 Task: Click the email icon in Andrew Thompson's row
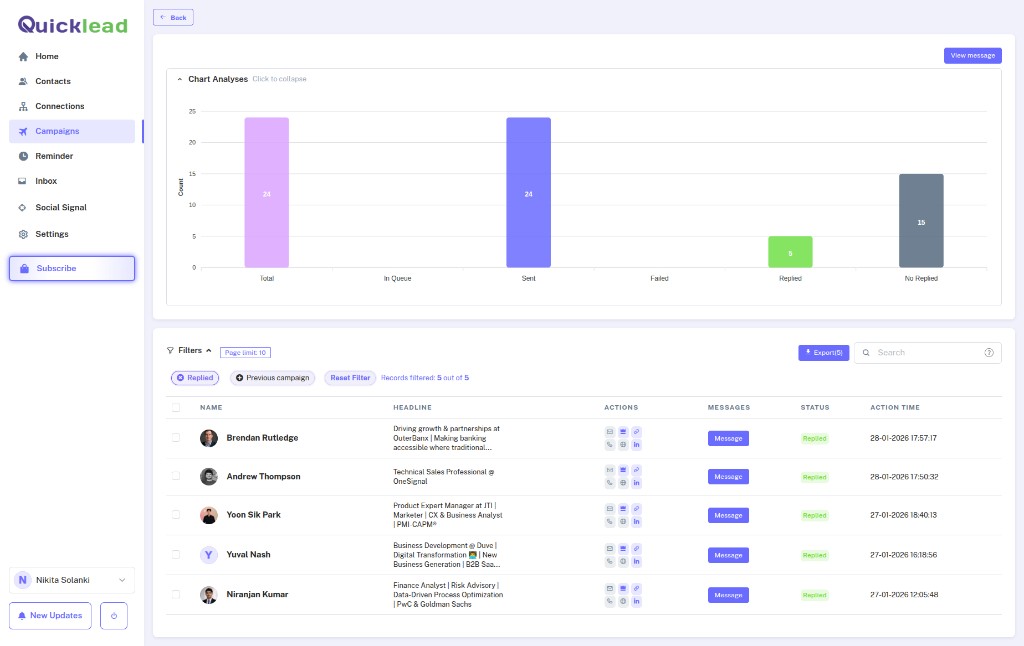pyautogui.click(x=610, y=470)
